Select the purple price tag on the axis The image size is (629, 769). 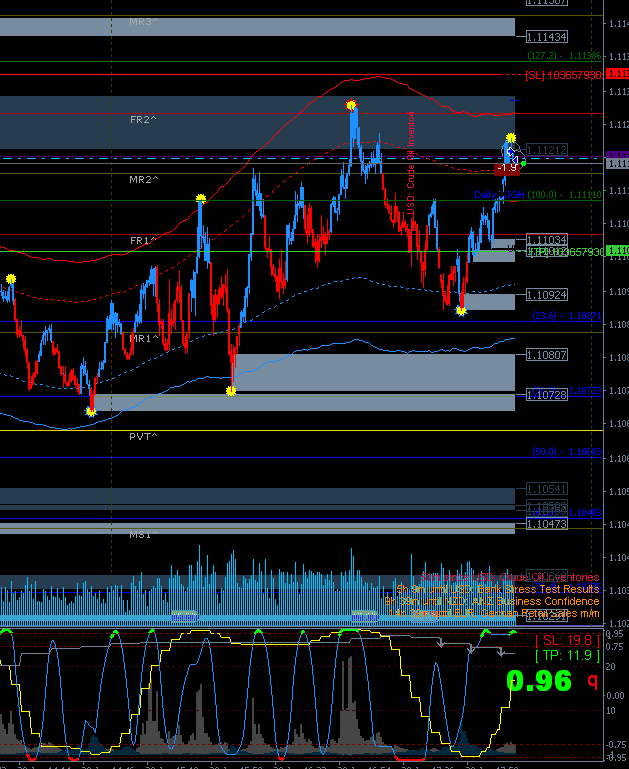(617, 155)
